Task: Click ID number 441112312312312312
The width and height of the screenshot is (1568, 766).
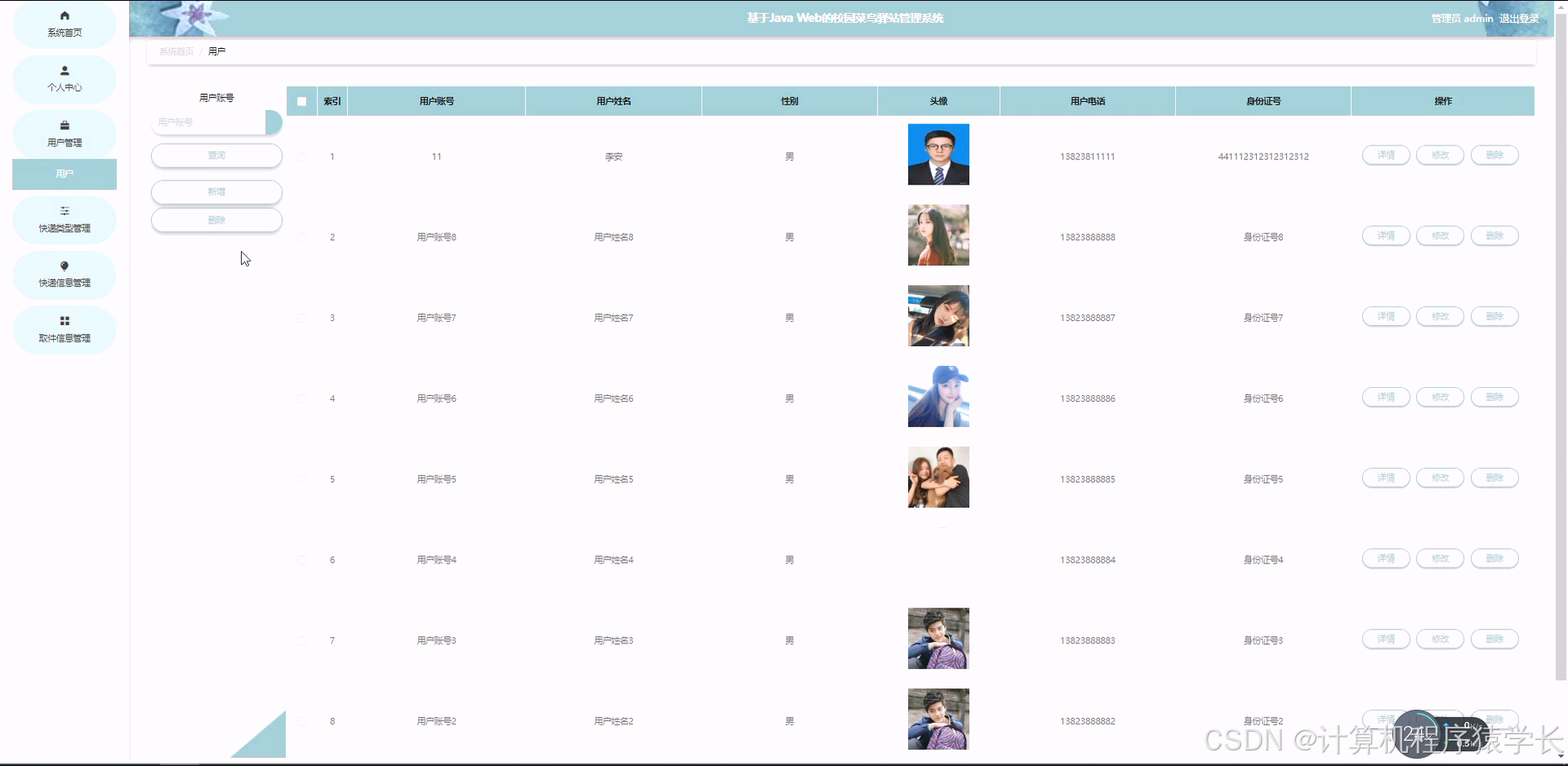Action: click(1263, 157)
